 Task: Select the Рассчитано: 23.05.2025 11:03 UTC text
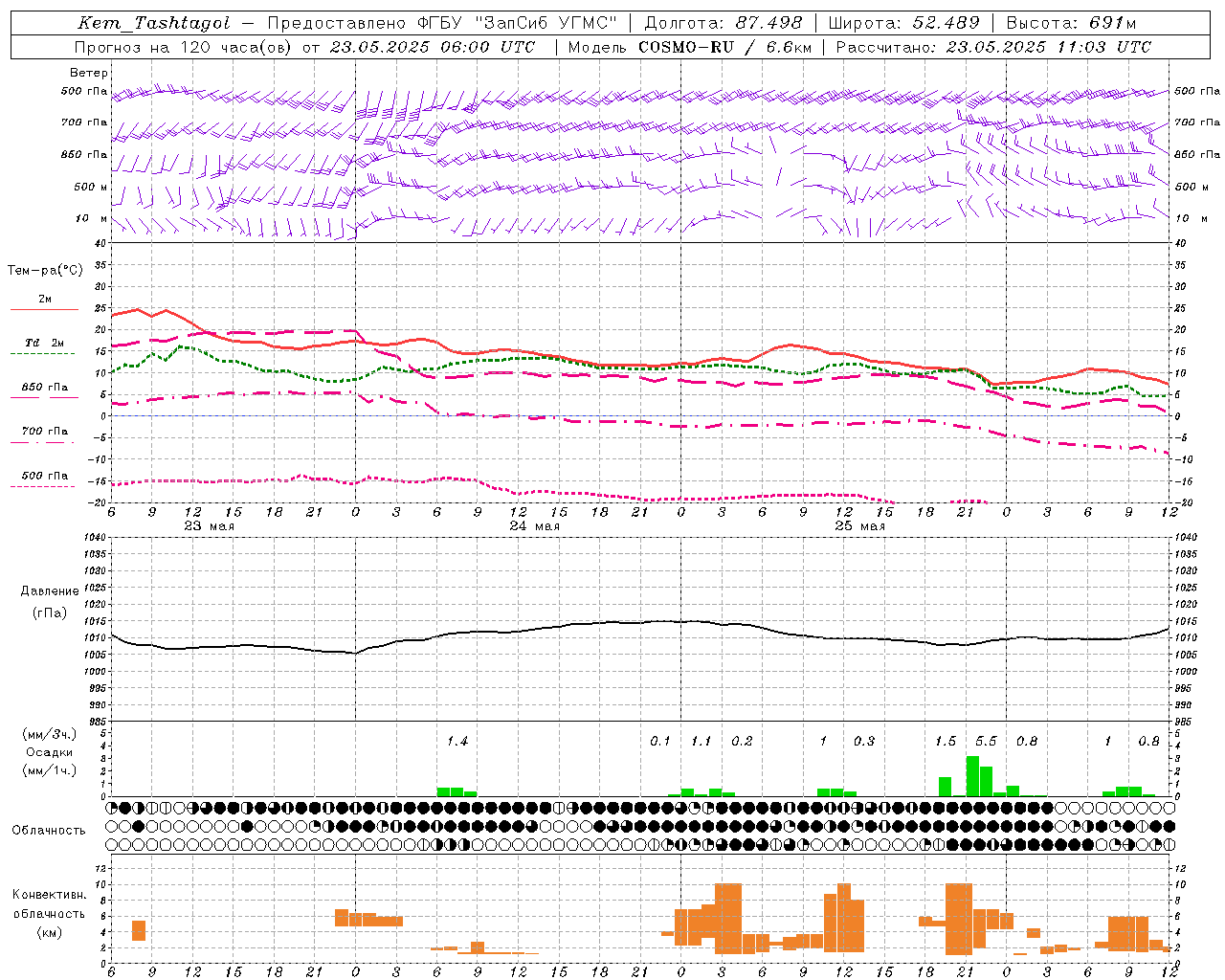tap(993, 47)
